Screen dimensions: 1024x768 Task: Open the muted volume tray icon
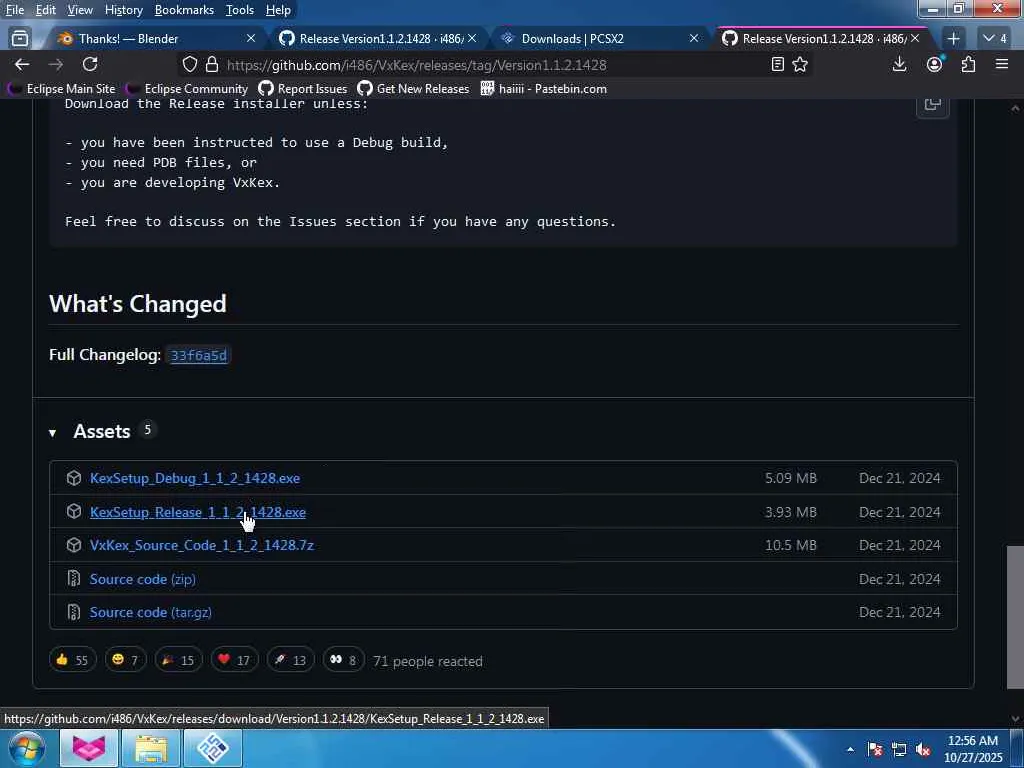(x=923, y=749)
